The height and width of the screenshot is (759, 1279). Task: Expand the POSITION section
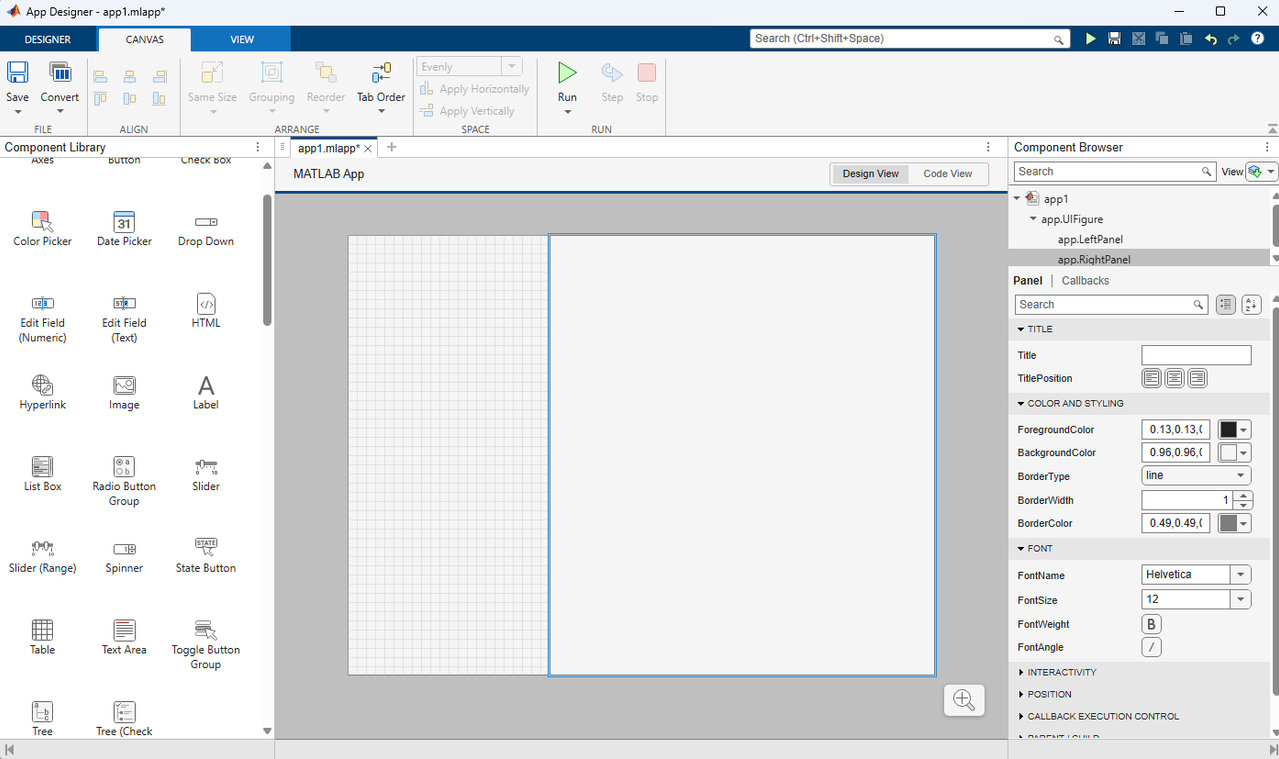coord(1021,694)
